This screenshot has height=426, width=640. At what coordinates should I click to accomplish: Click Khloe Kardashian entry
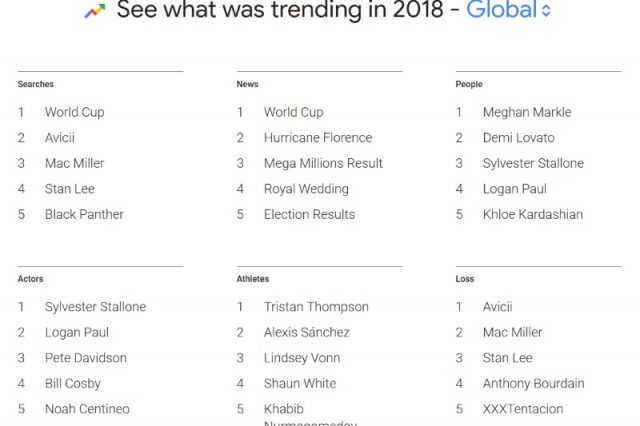[x=533, y=214]
